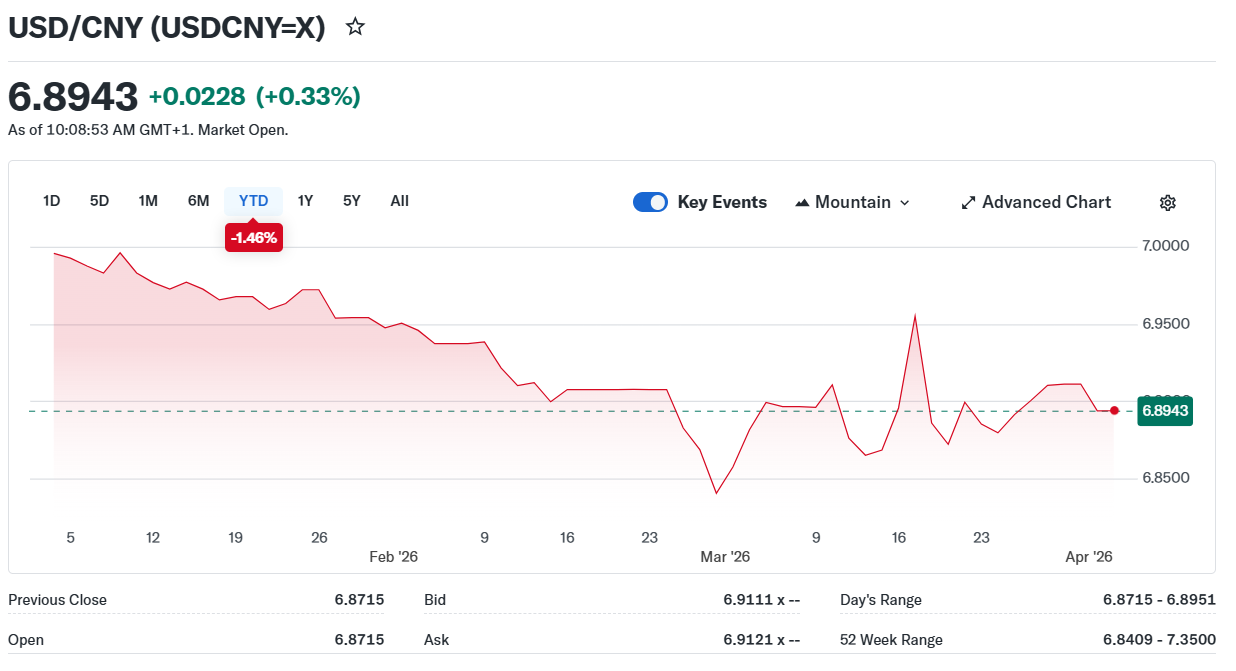
Task: Open chart settings gear icon
Action: point(1167,203)
